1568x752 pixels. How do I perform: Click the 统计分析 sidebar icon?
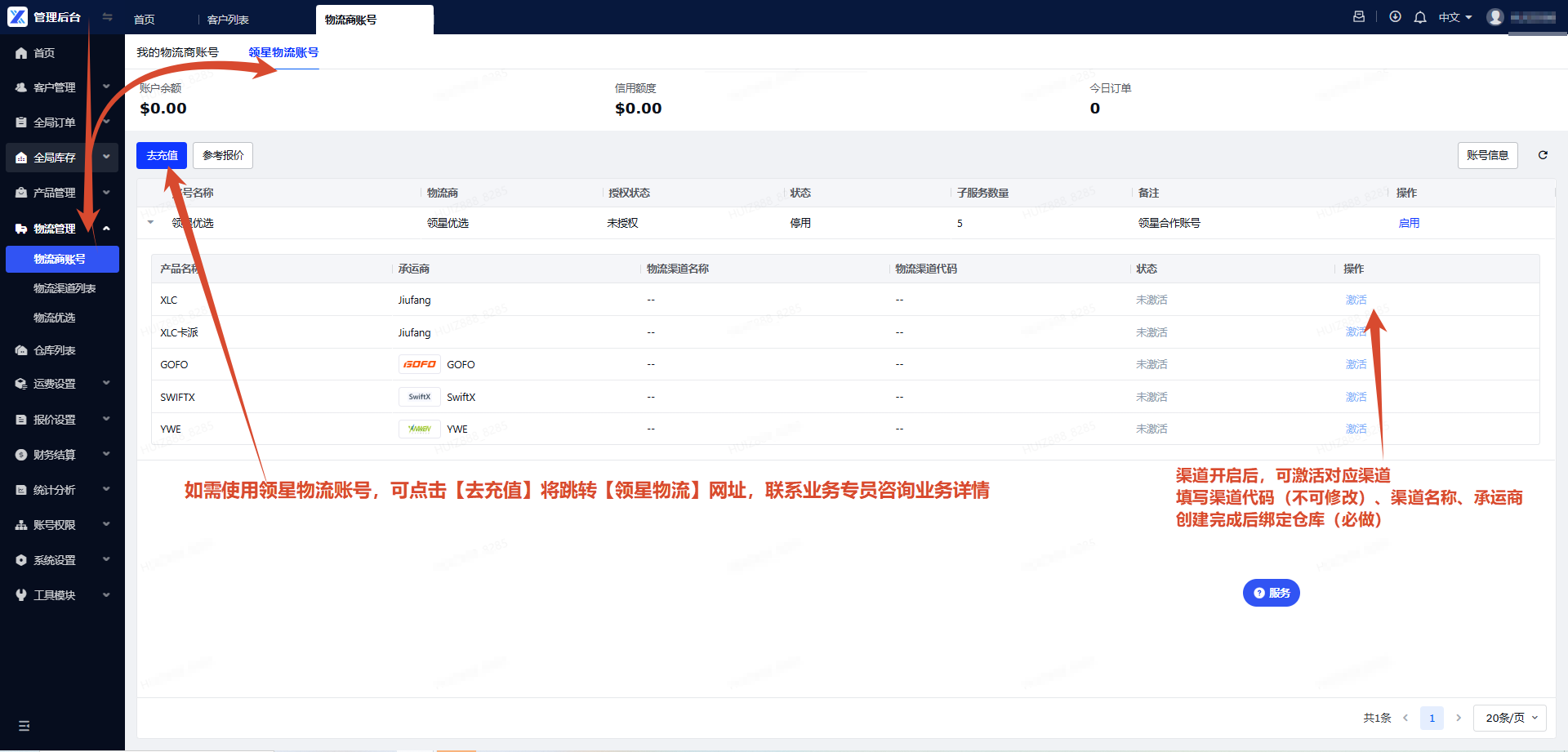[21, 490]
